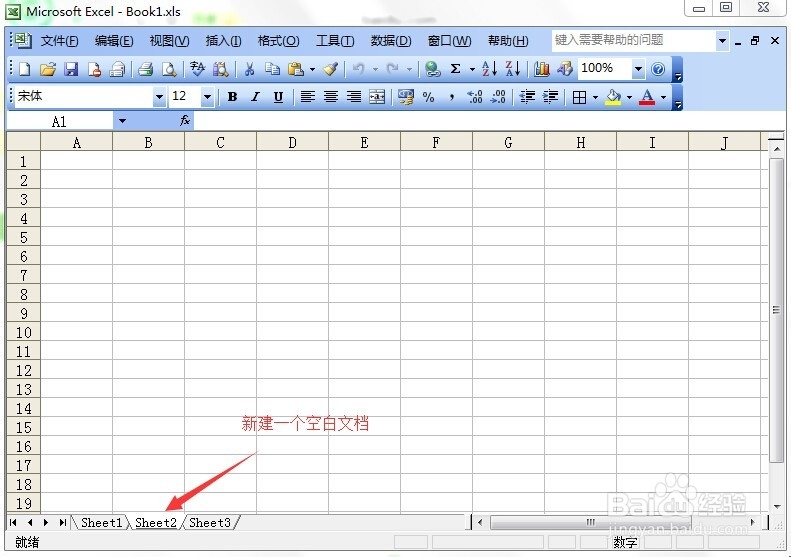
Task: Launch the Chart Wizard icon
Action: pyautogui.click(x=541, y=69)
